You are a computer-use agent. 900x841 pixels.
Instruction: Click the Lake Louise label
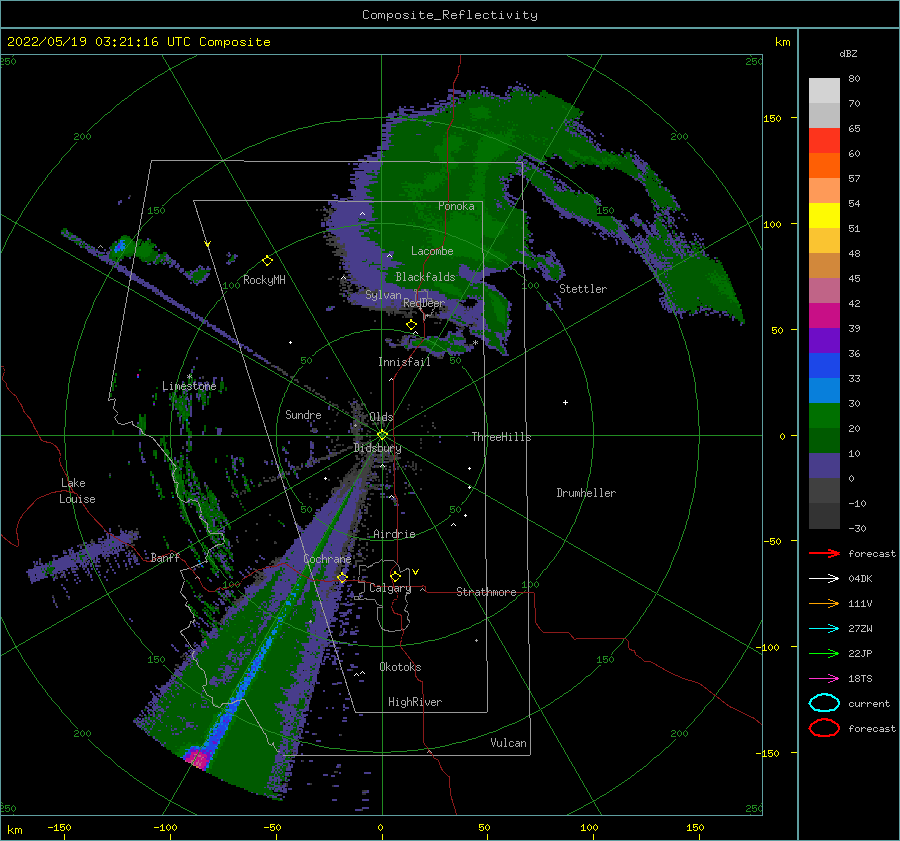78,491
